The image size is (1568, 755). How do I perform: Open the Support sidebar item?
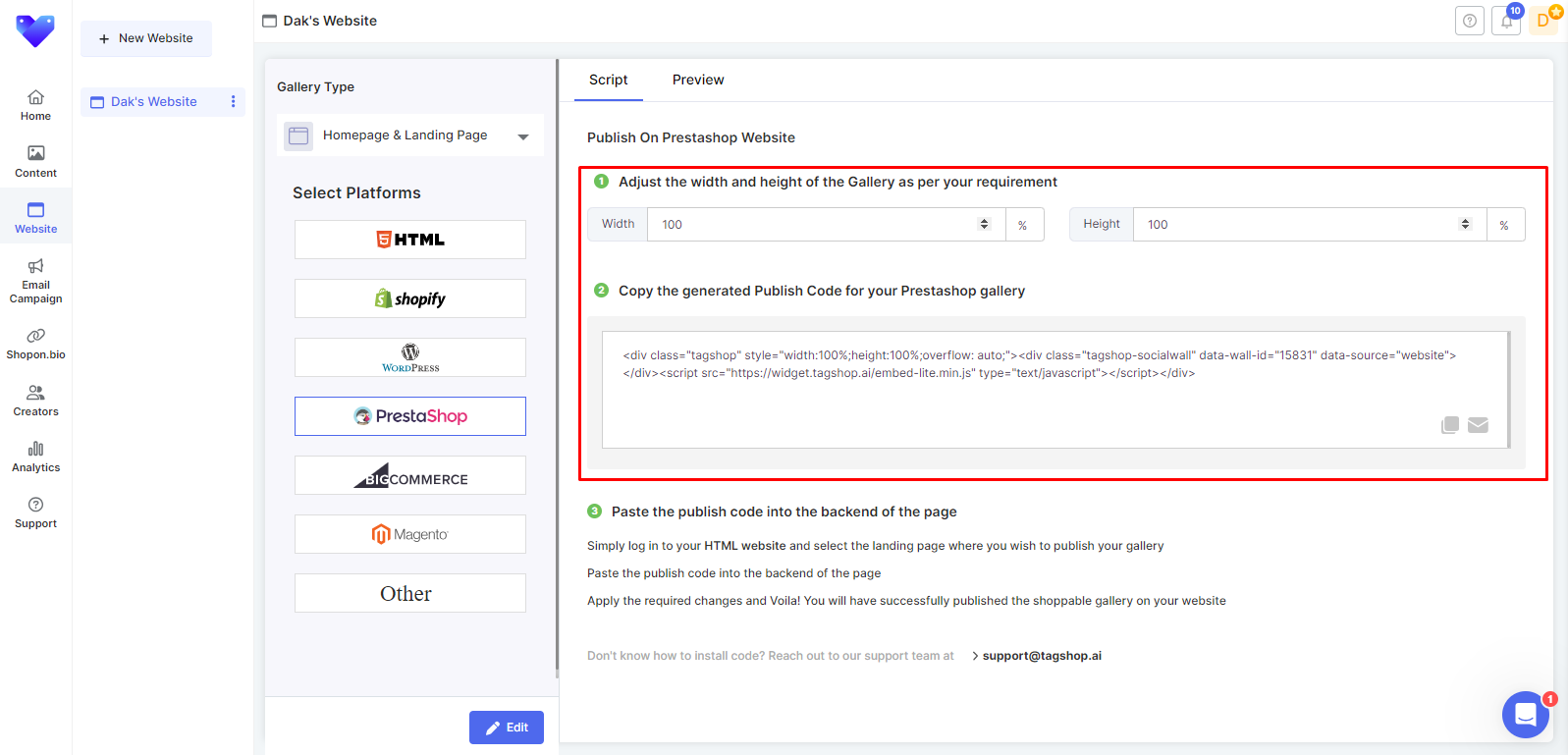[35, 512]
